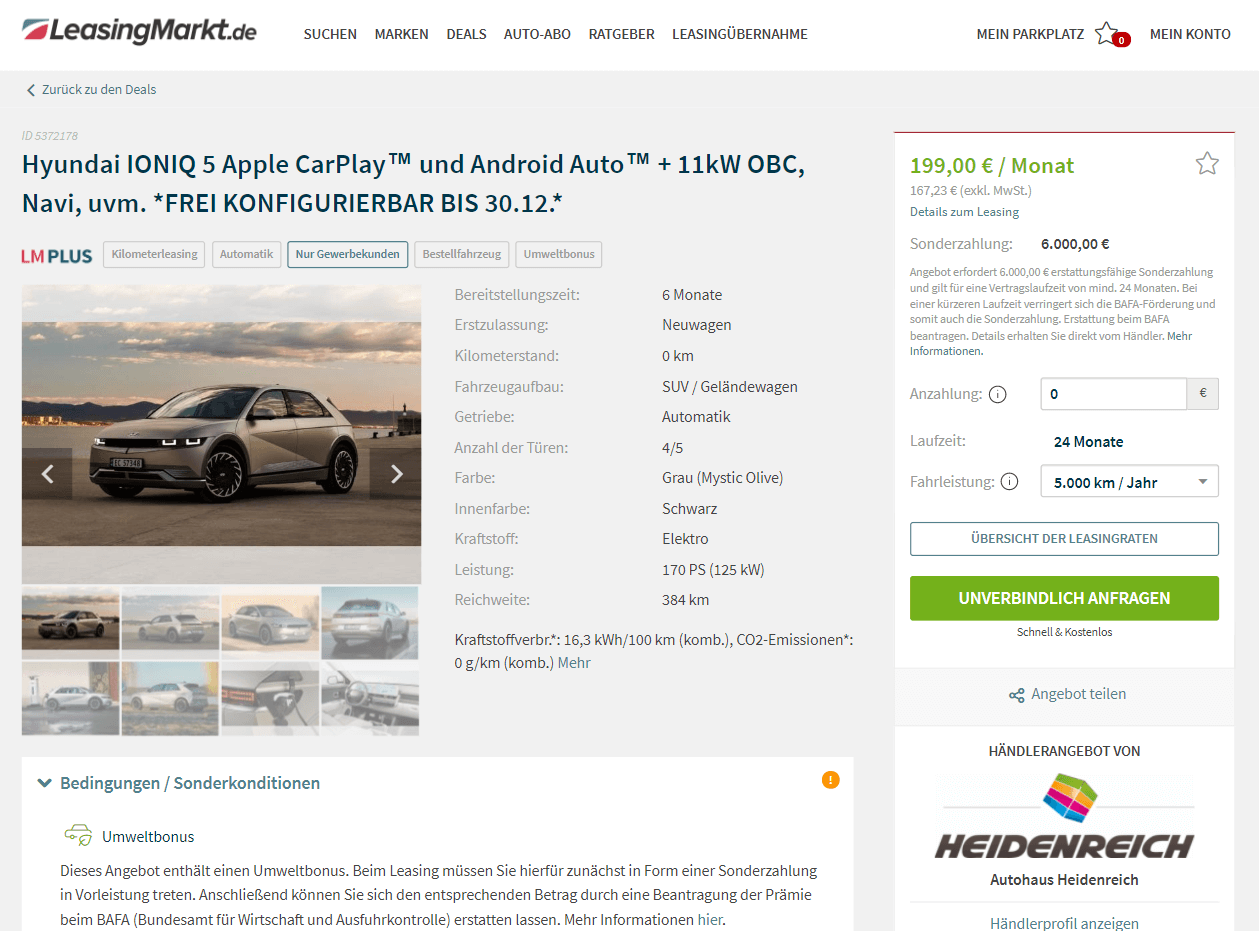Click the net price 167,23 € (exkl. MwSt.)
The width and height of the screenshot is (1259, 931).
(970, 190)
